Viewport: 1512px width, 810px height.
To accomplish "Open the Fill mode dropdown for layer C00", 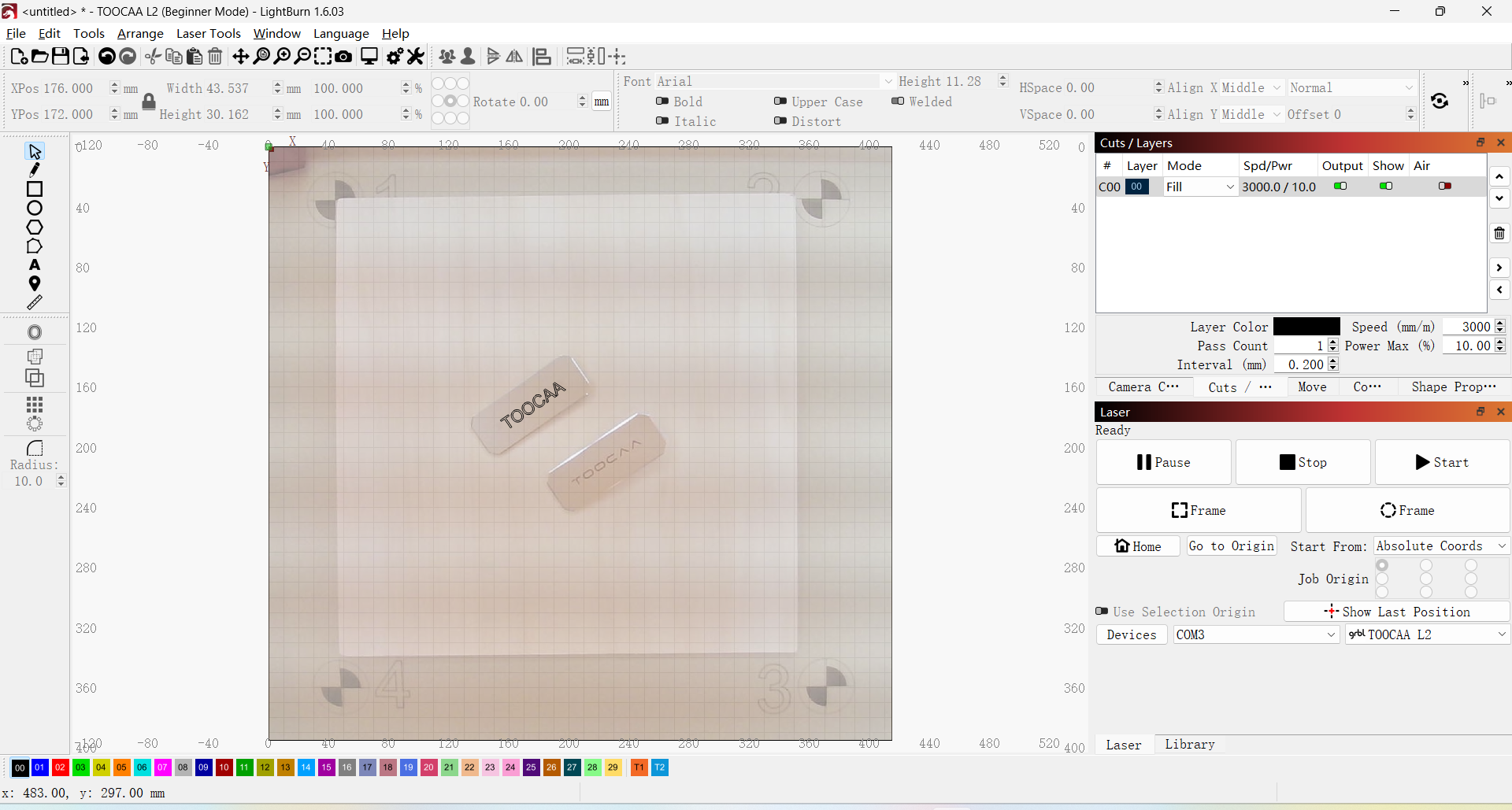I will [x=1200, y=187].
